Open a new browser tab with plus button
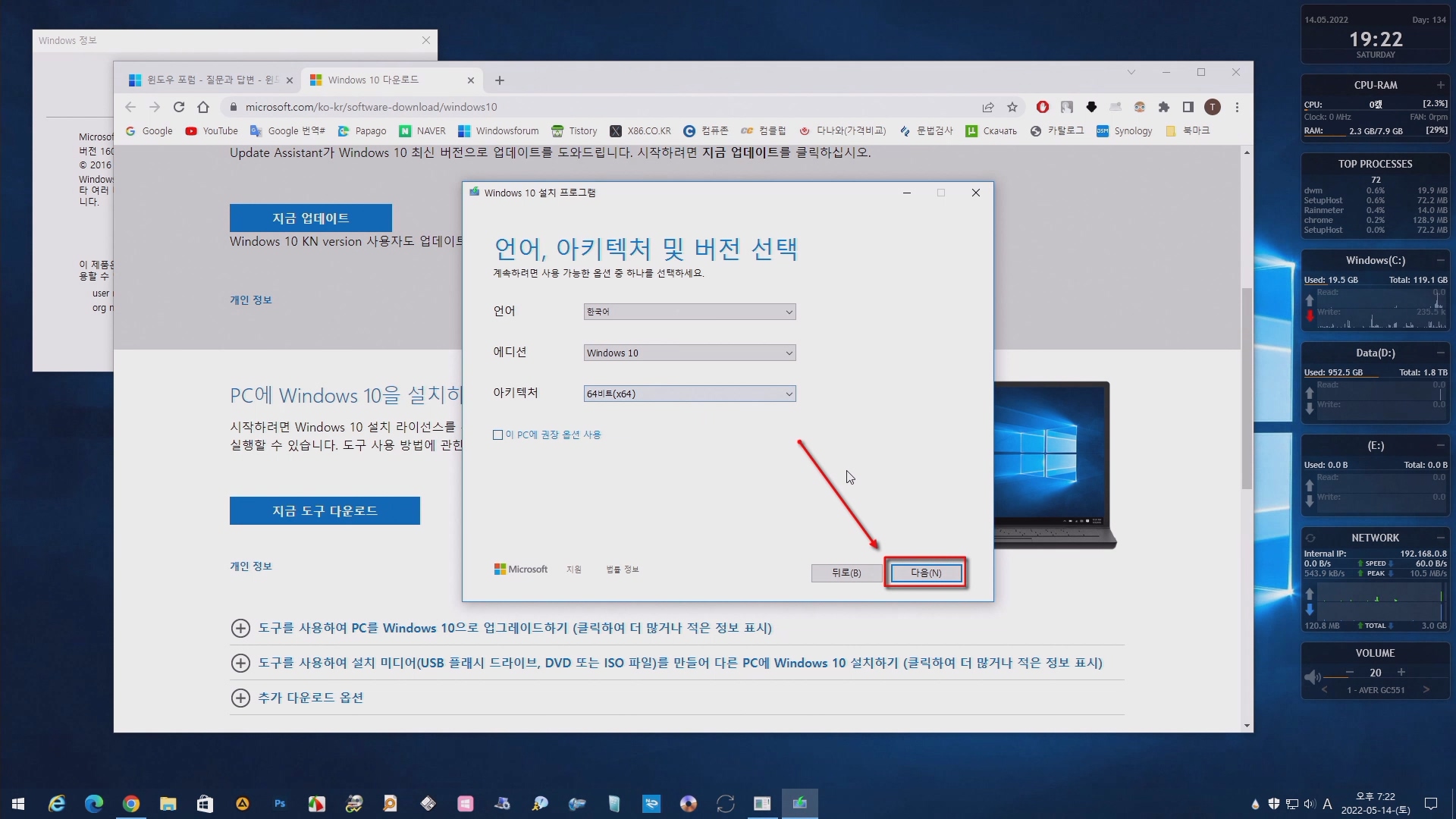Screen dimensions: 1456x819 (x=499, y=80)
